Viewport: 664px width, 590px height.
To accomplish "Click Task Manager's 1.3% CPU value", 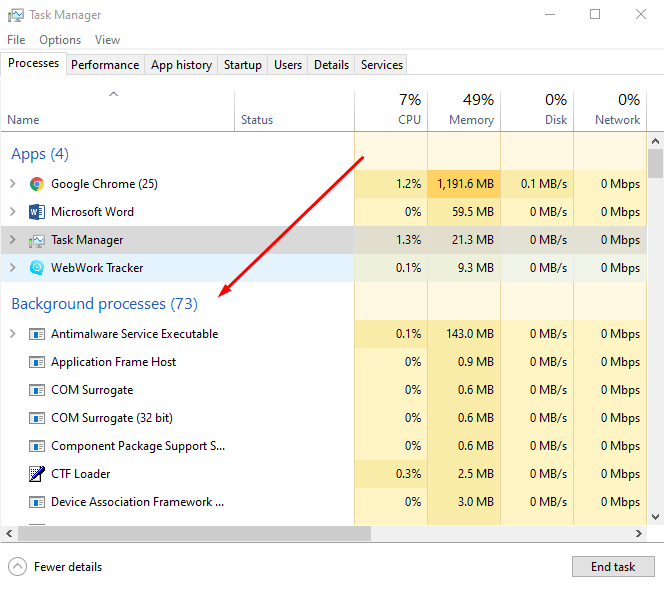I will 409,240.
